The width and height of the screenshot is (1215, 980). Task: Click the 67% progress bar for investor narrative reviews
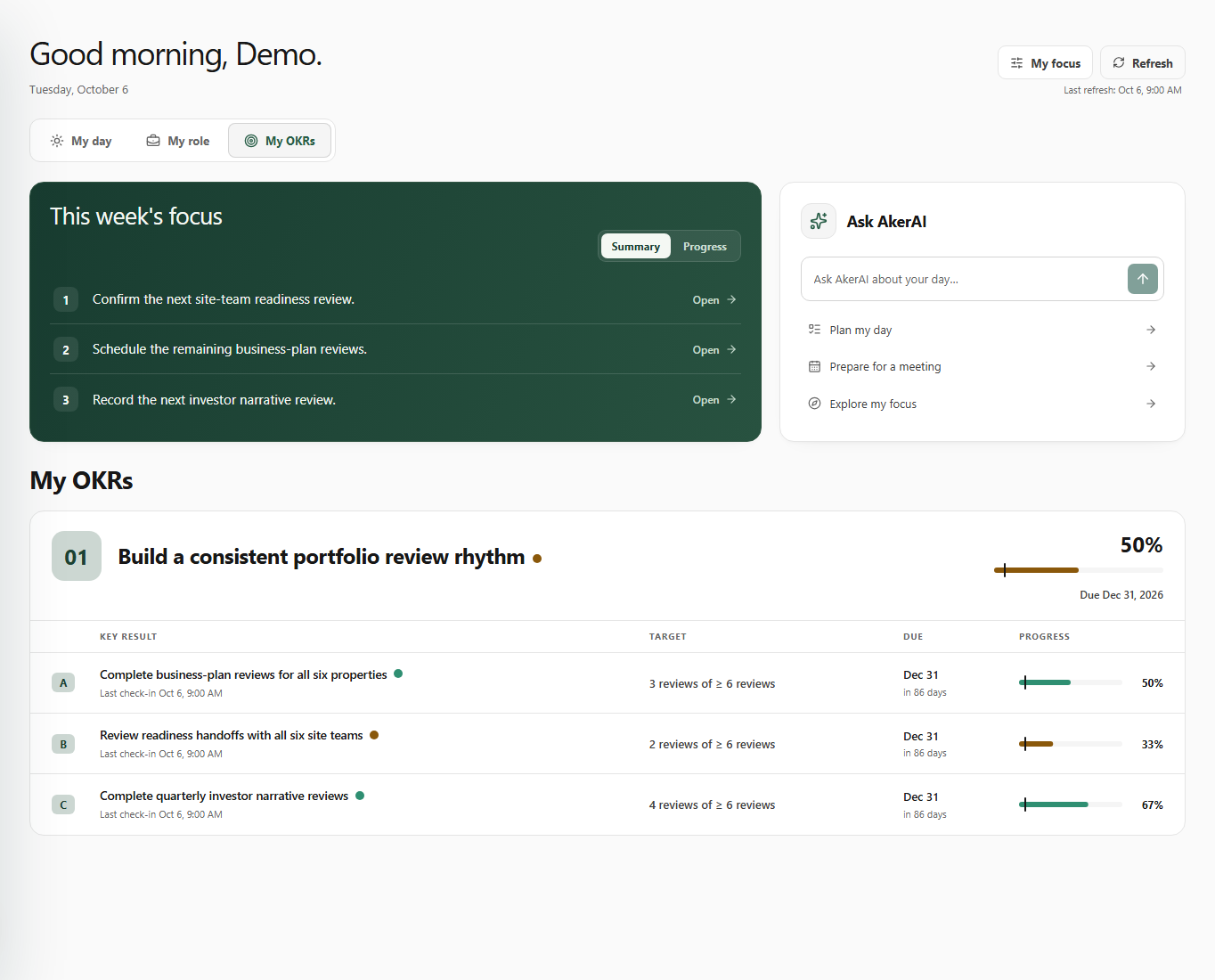(1071, 804)
